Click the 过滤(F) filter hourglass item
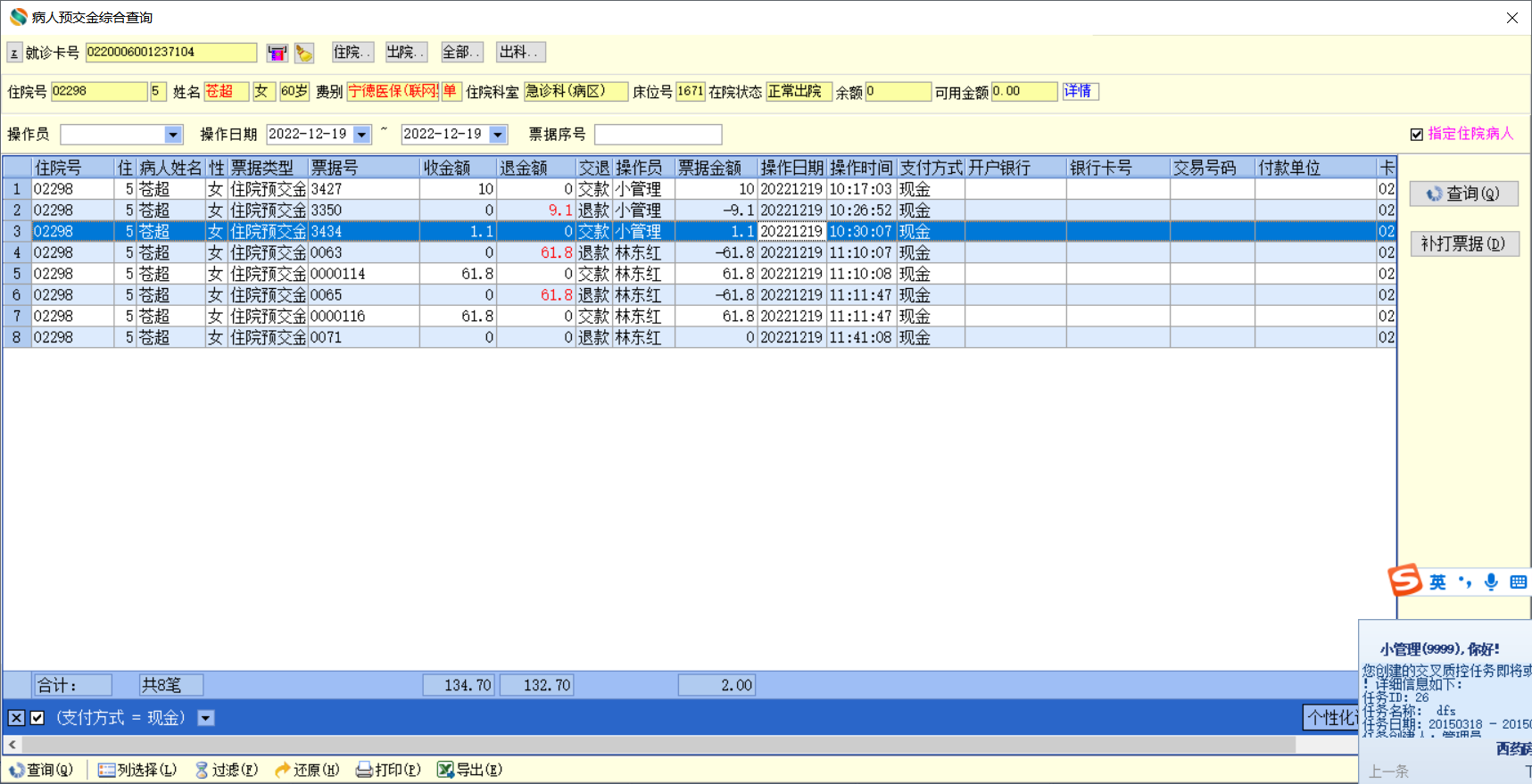This screenshot has width=1532, height=784. (227, 770)
